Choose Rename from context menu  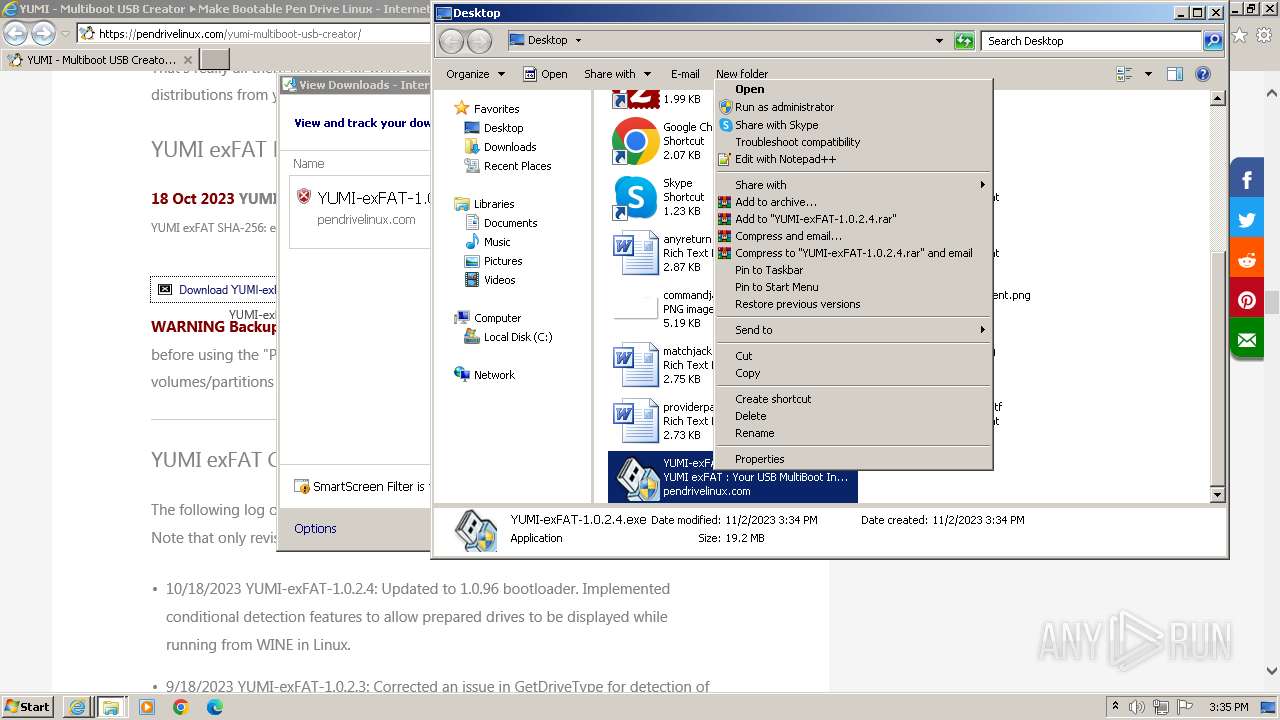854,433
